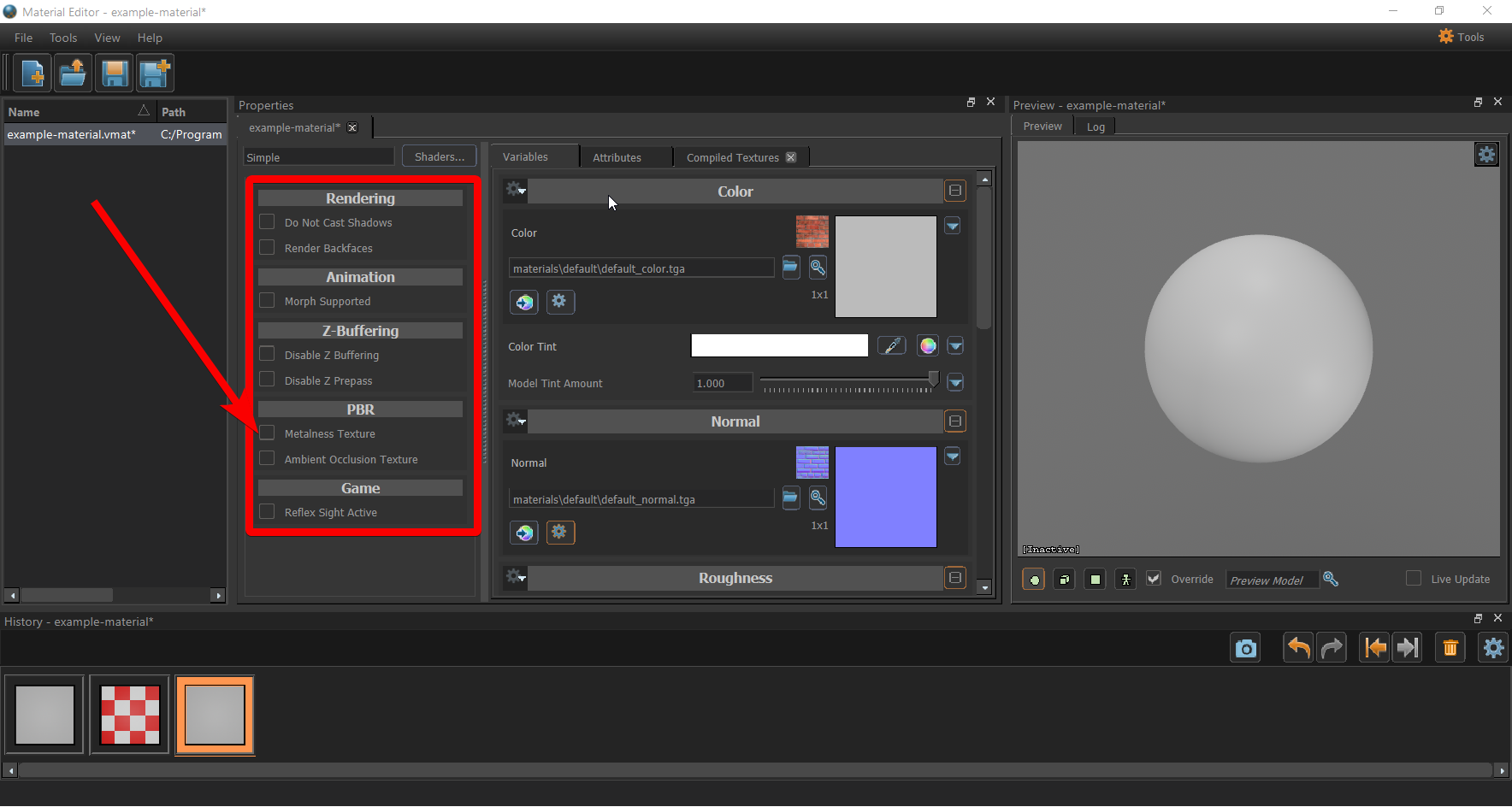
Task: Click the Open Material folder icon
Action: coord(74,74)
